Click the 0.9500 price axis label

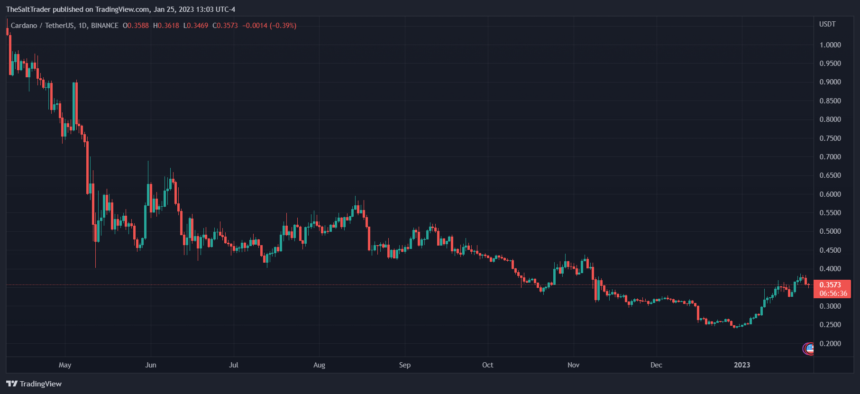coord(829,64)
